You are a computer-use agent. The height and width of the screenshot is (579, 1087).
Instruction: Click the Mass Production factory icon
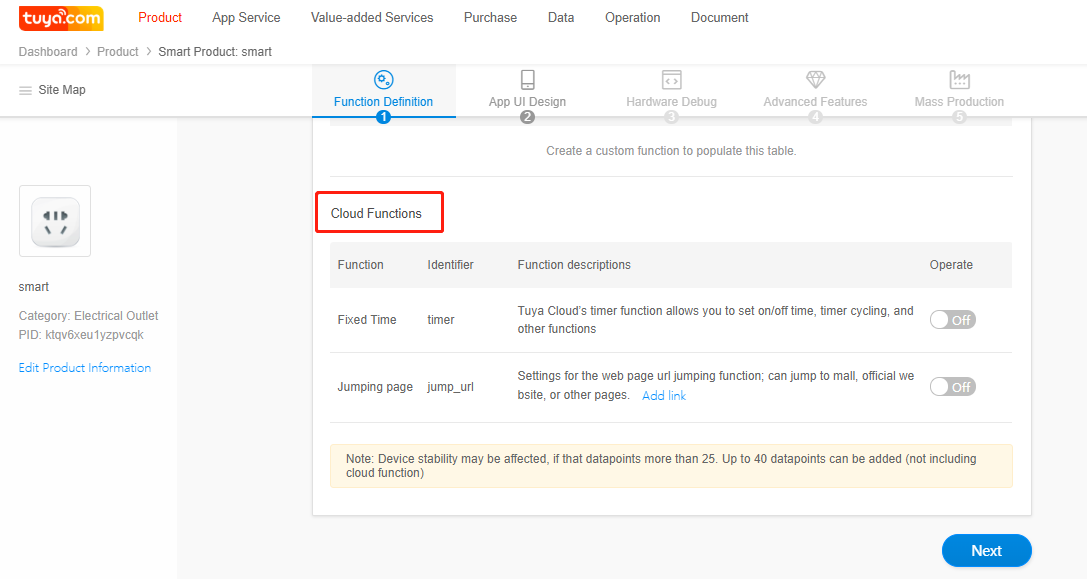click(959, 80)
